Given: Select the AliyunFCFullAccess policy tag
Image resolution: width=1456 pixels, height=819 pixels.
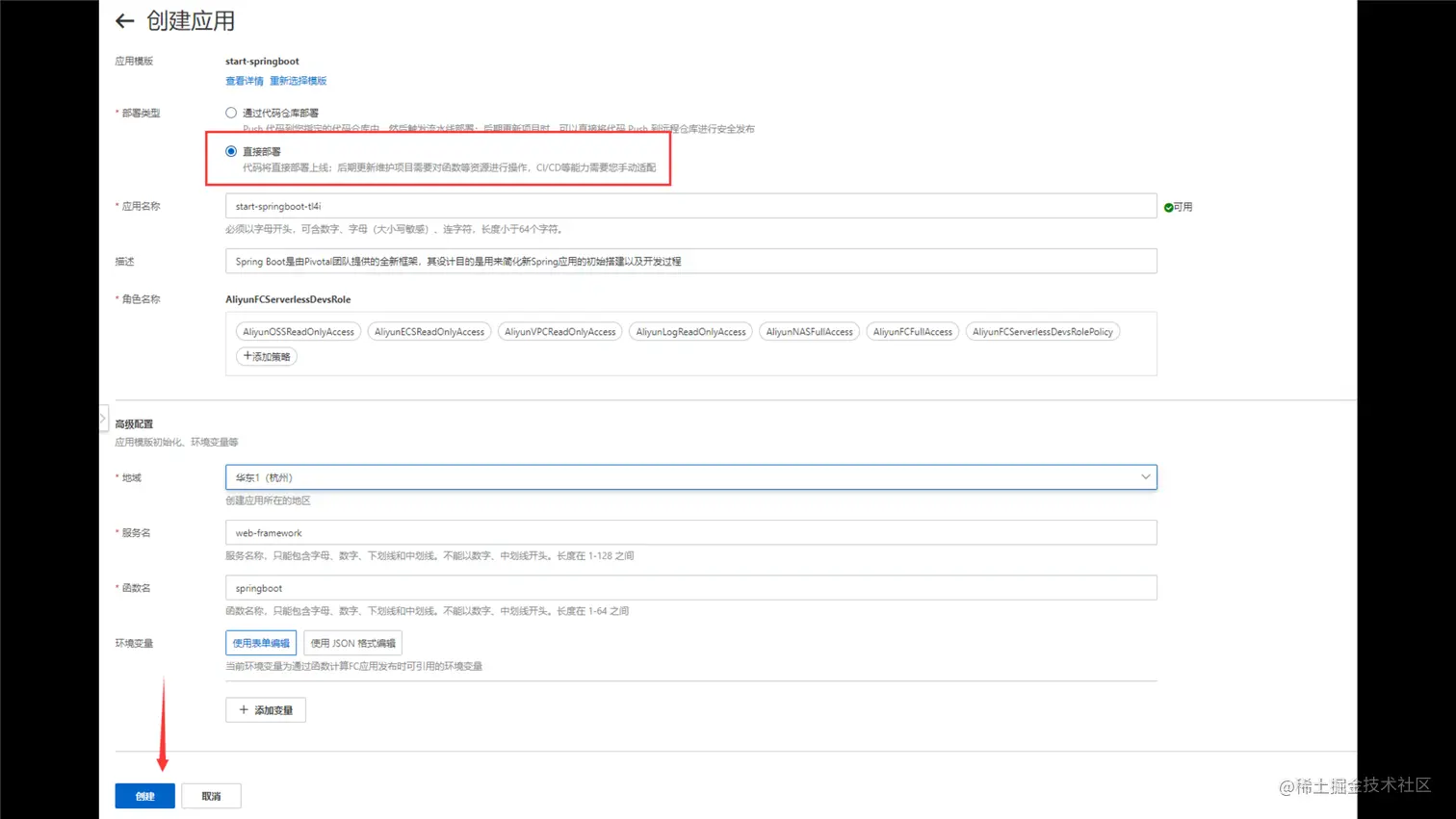Looking at the screenshot, I should coord(913,332).
